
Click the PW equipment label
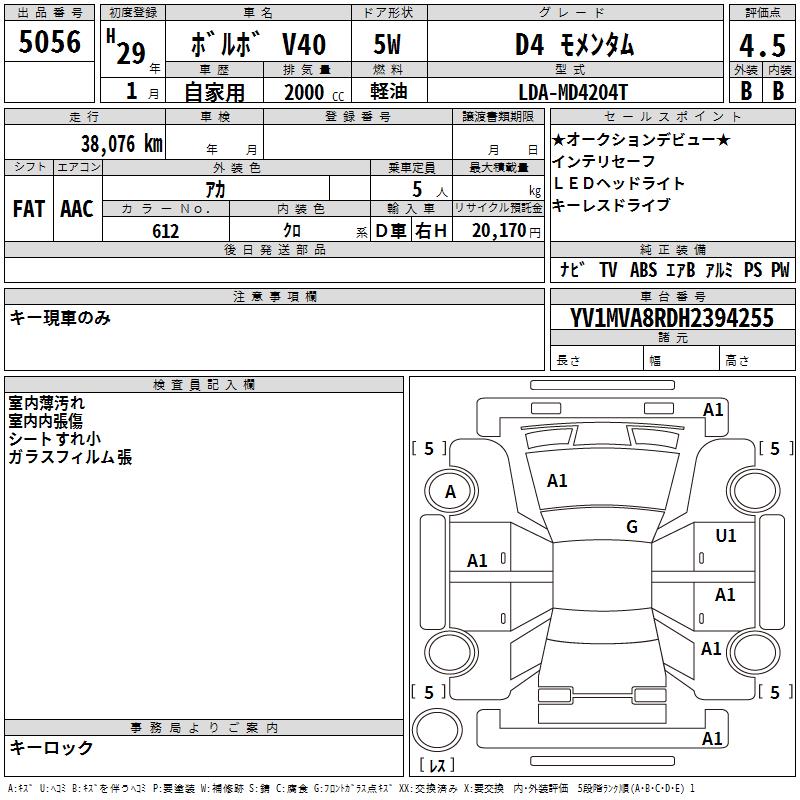(780, 269)
